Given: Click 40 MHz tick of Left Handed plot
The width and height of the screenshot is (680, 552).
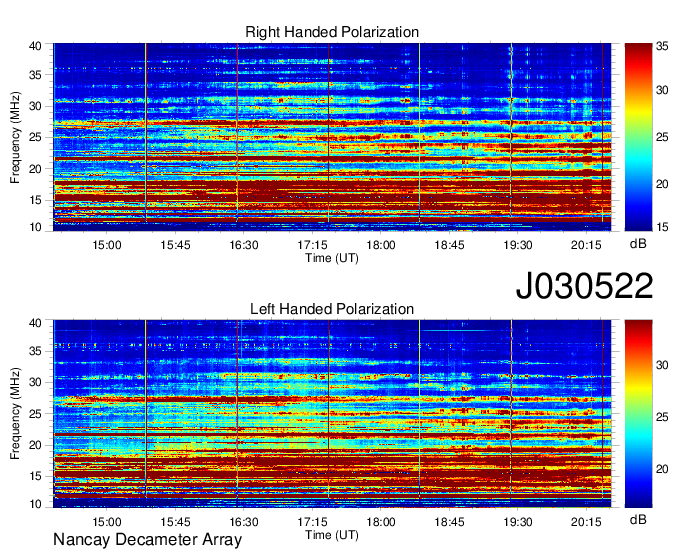Looking at the screenshot, I should 36,323.
